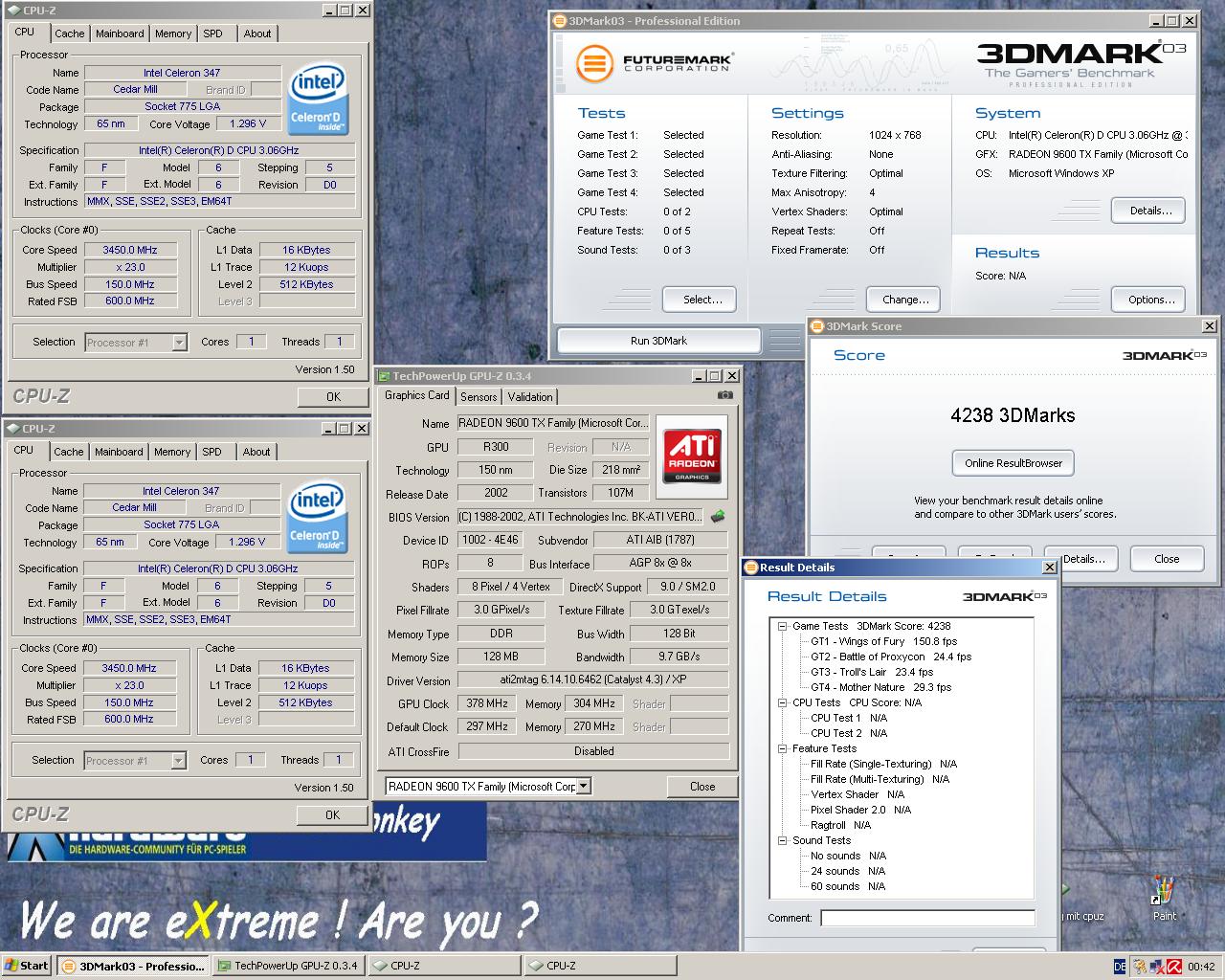
Task: Click the Comment input field
Action: (x=927, y=918)
